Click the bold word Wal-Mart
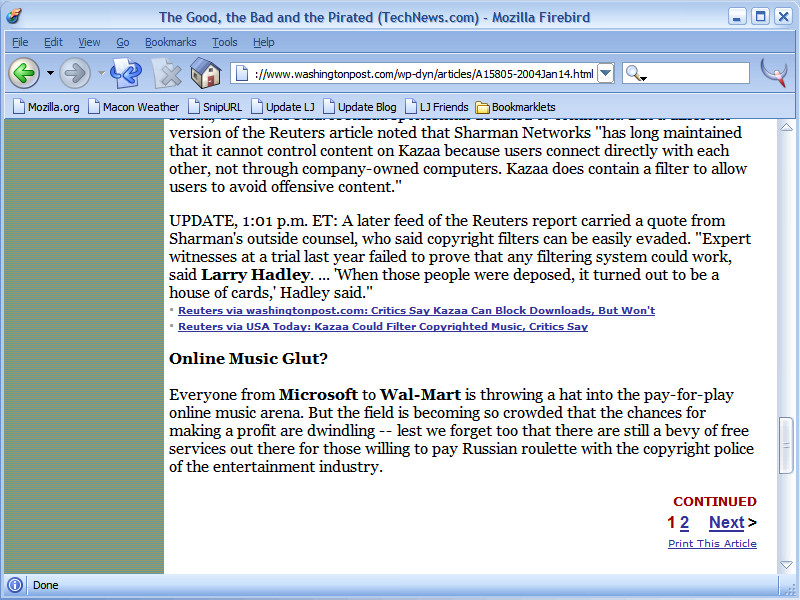Image resolution: width=800 pixels, height=600 pixels. [x=420, y=395]
